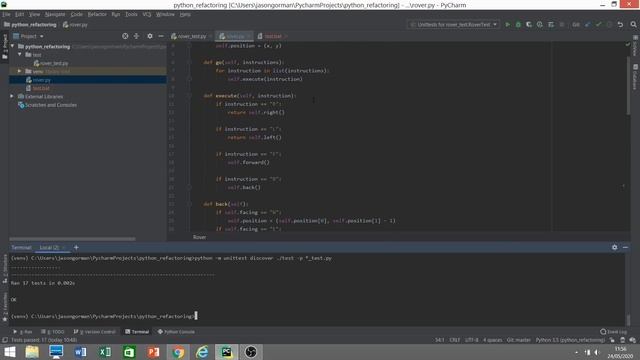Open the File menu
This screenshot has width=640, height=360.
[6, 14]
